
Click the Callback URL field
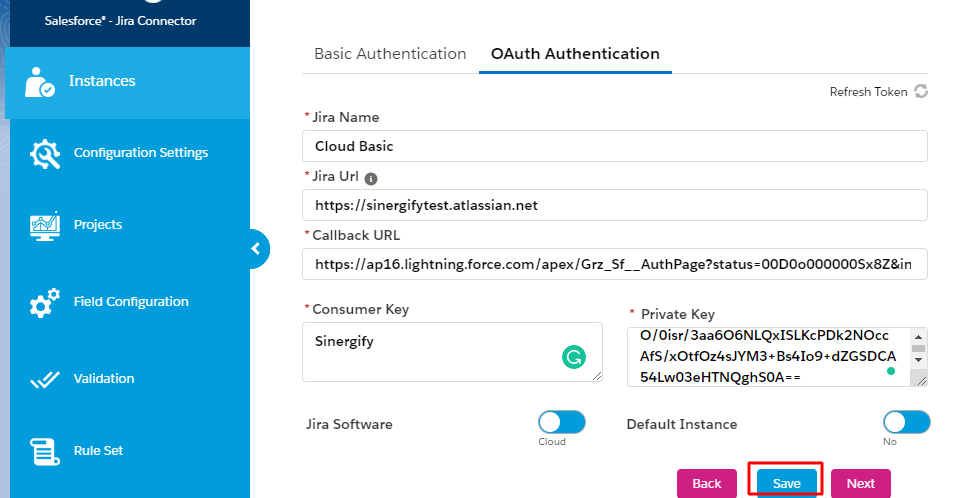(x=615, y=264)
